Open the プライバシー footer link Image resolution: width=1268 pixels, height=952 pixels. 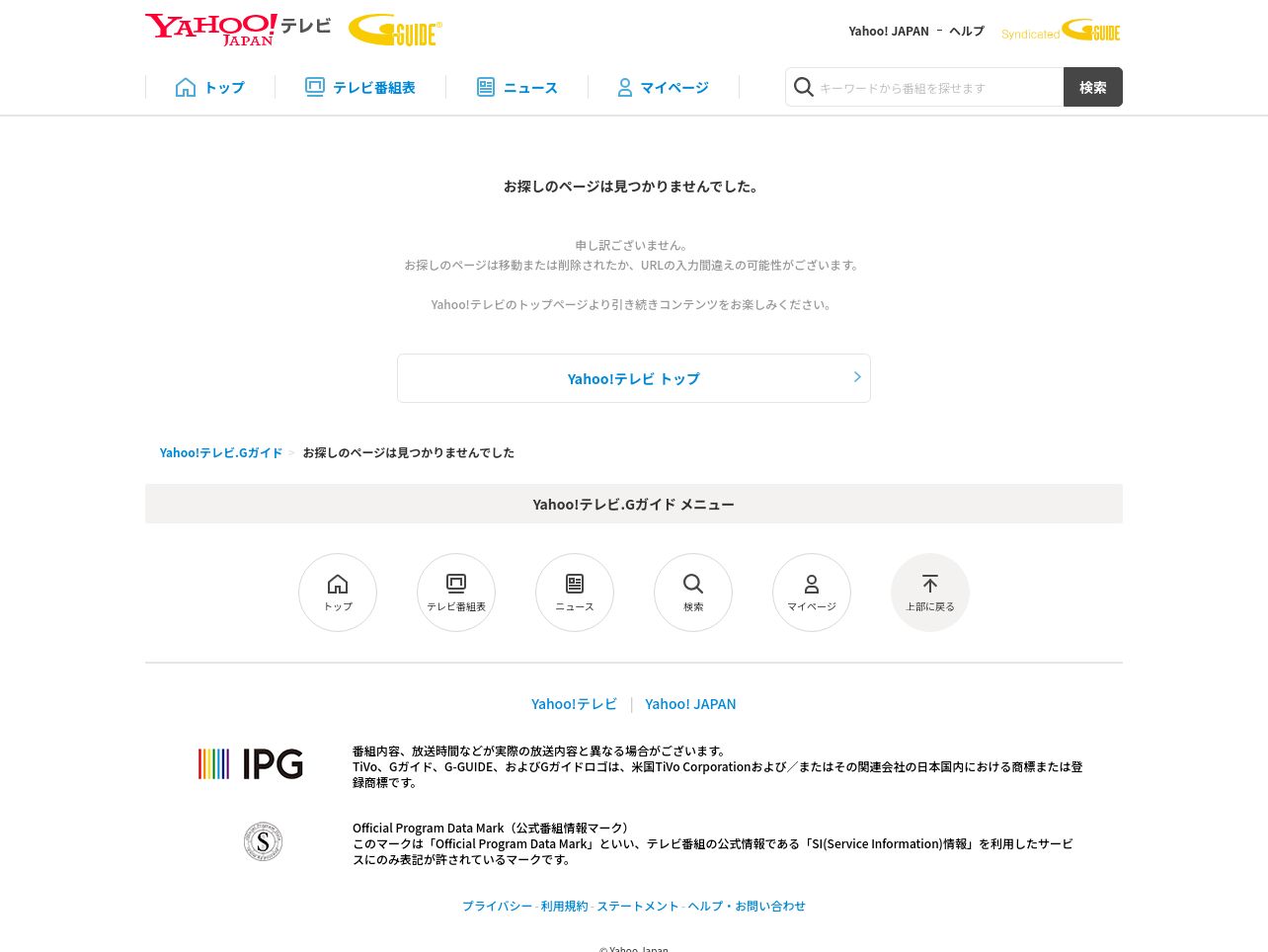(x=497, y=906)
